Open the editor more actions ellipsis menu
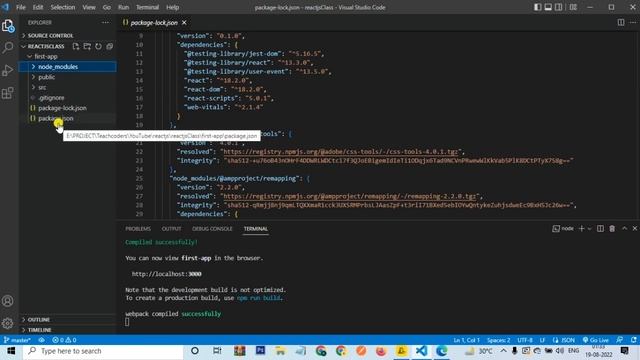 (633, 22)
